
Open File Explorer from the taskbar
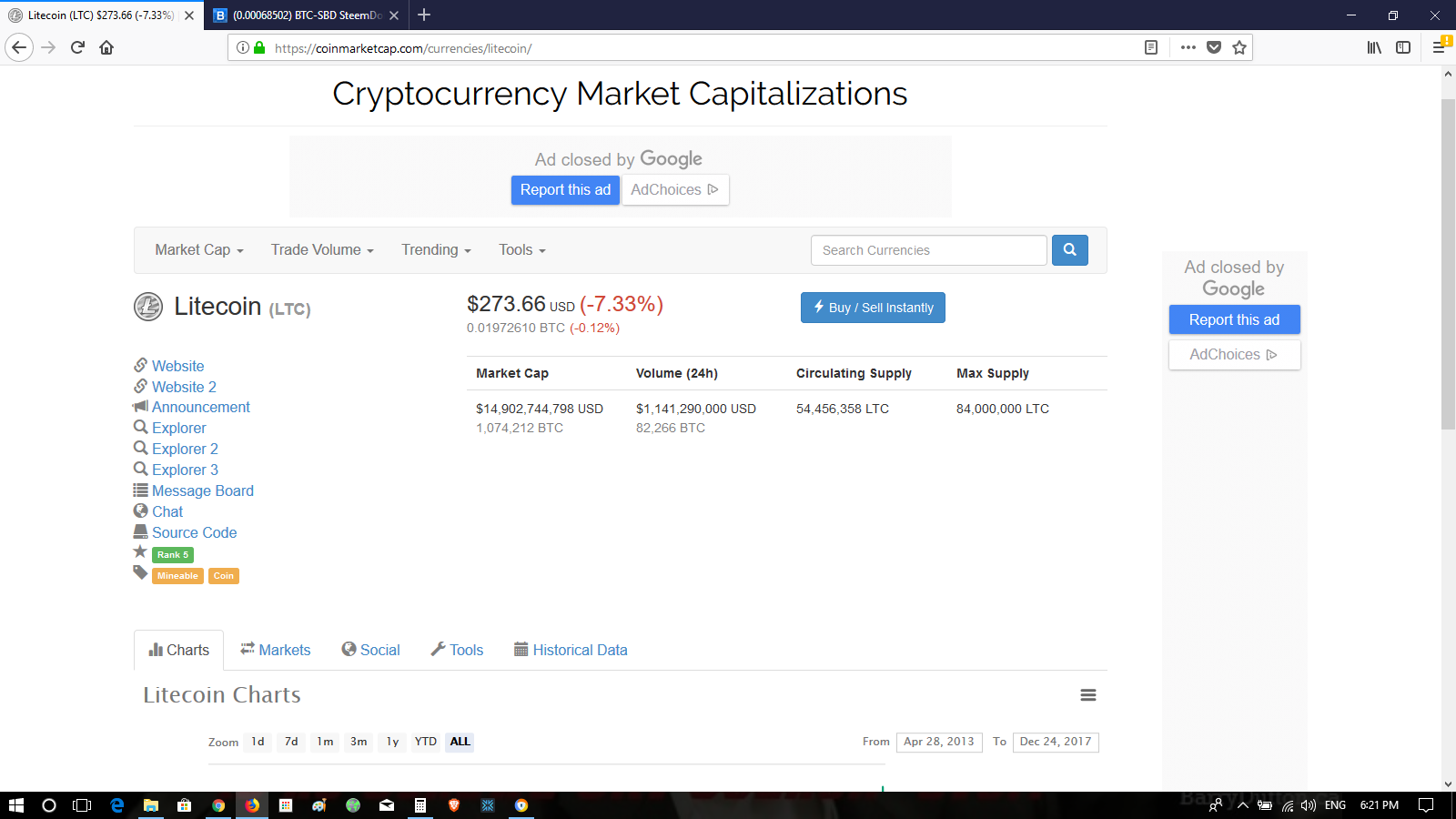coord(151,805)
